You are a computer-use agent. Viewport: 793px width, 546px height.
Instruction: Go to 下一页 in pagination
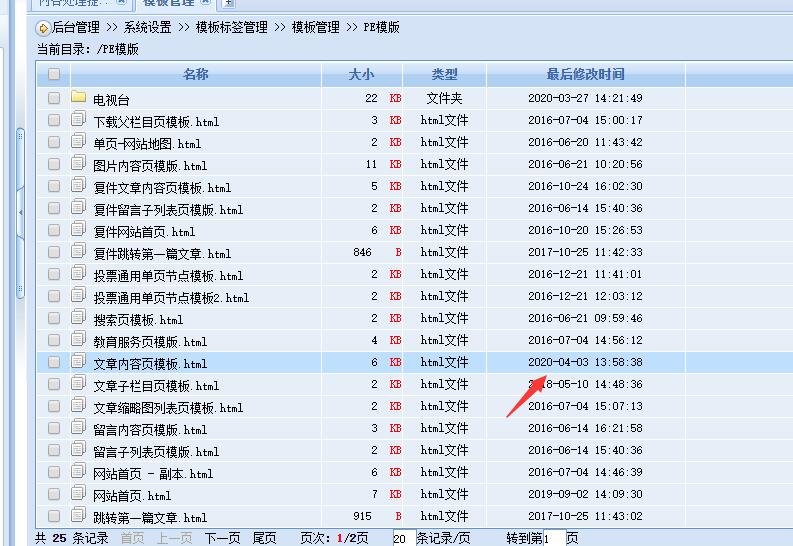222,538
